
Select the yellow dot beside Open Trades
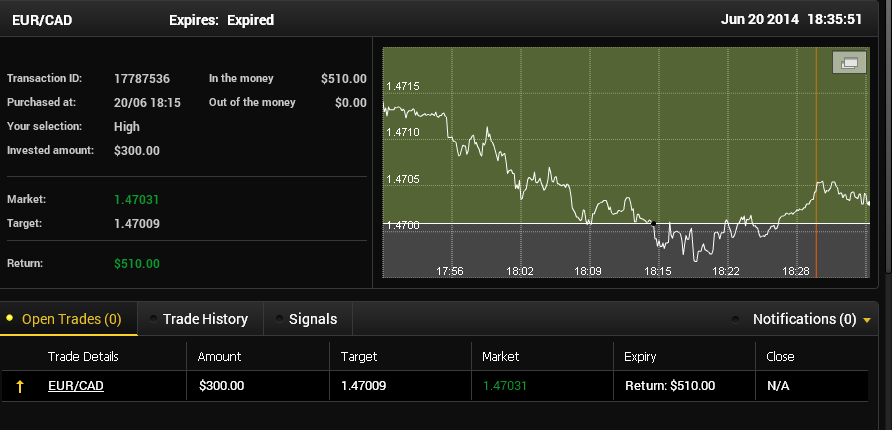[x=9, y=319]
